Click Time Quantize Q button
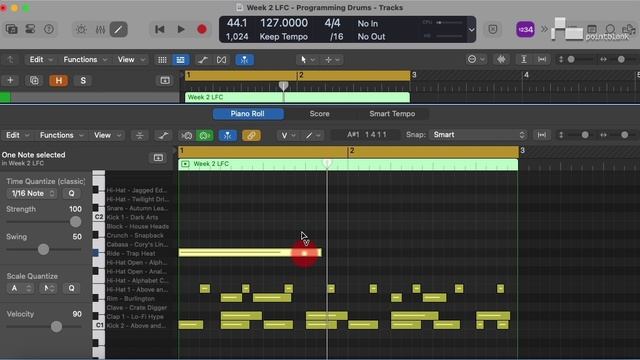This screenshot has height=360, width=640. click(71, 193)
